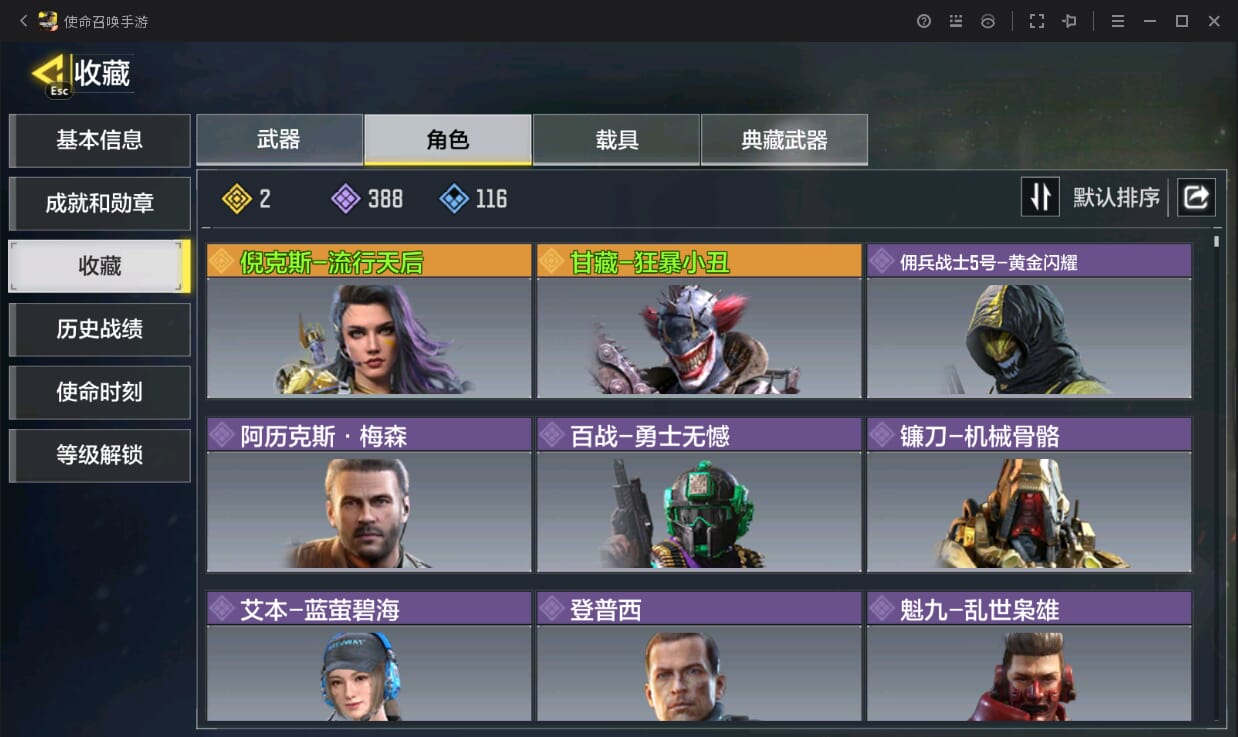Open emulator help question mark icon

[924, 21]
